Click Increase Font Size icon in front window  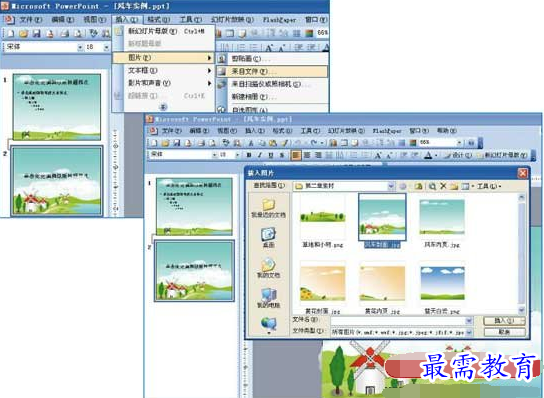click(378, 155)
